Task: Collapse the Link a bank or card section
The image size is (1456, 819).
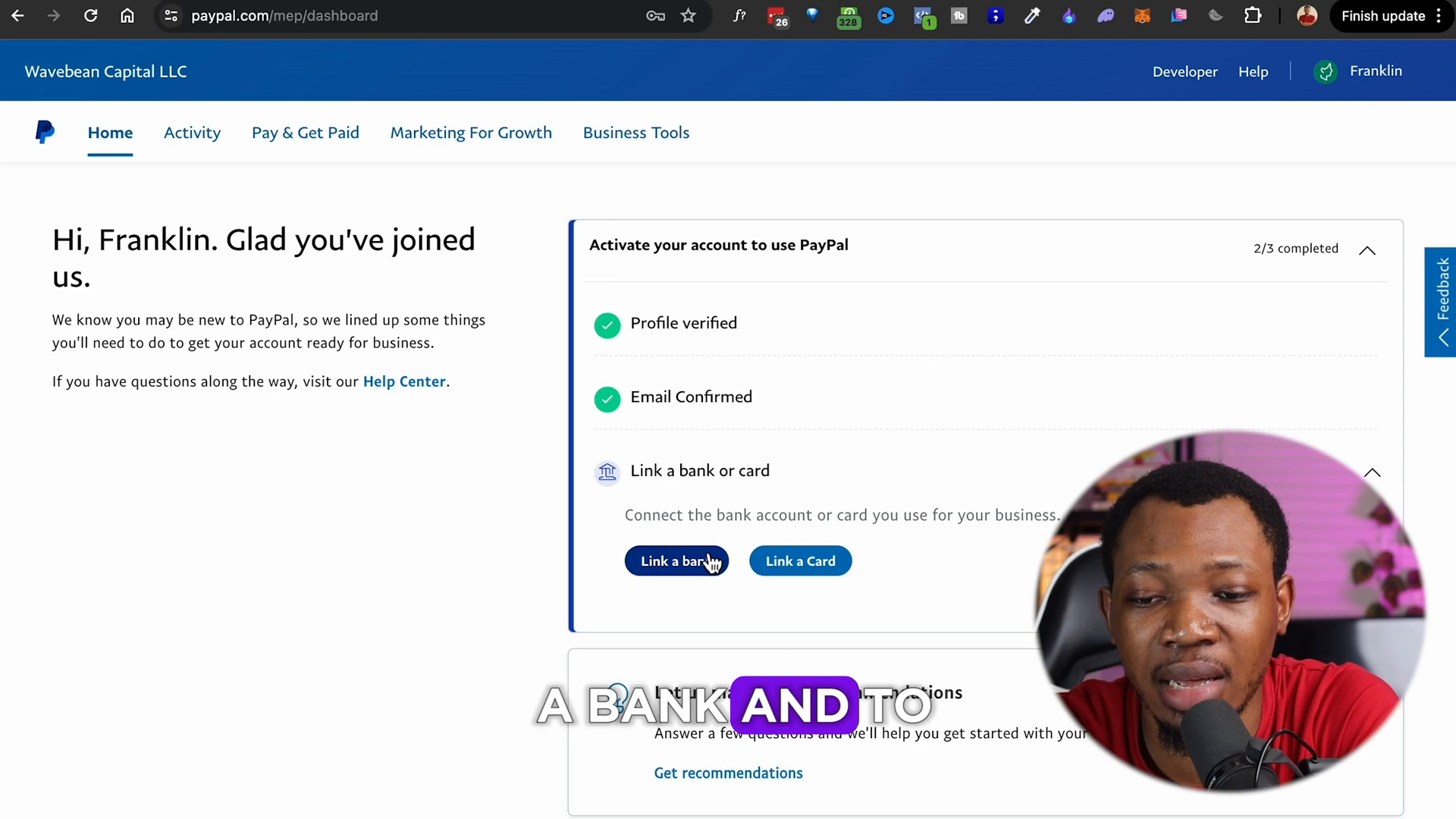Action: coord(1372,472)
